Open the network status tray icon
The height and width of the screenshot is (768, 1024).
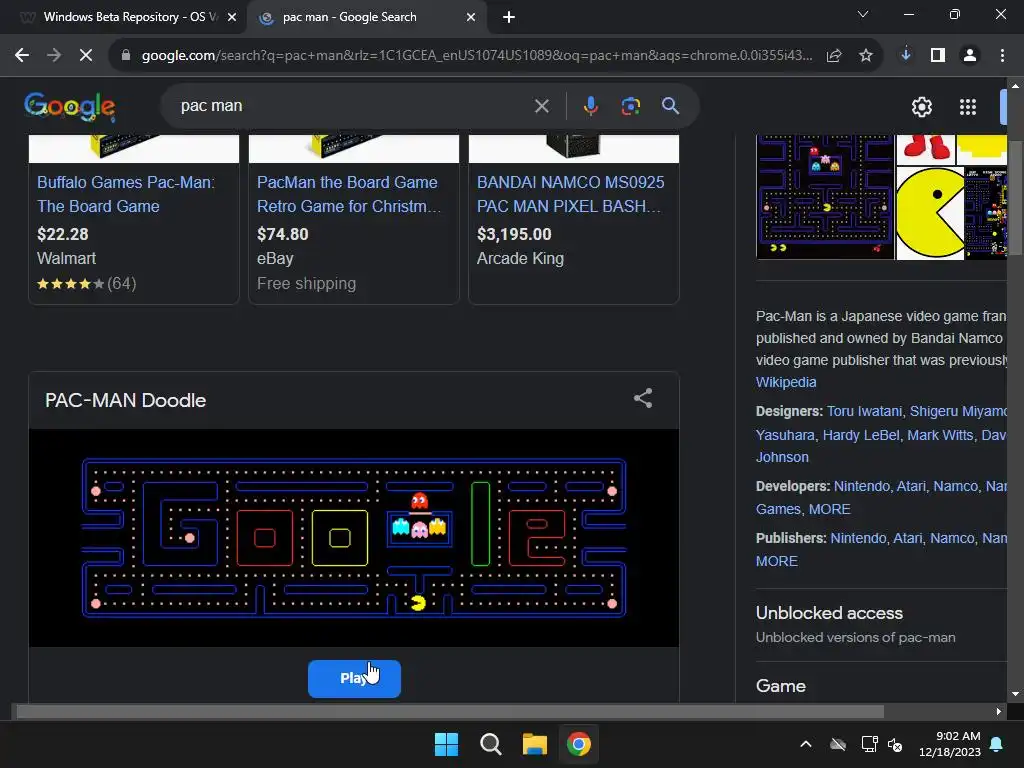pyautogui.click(x=869, y=744)
